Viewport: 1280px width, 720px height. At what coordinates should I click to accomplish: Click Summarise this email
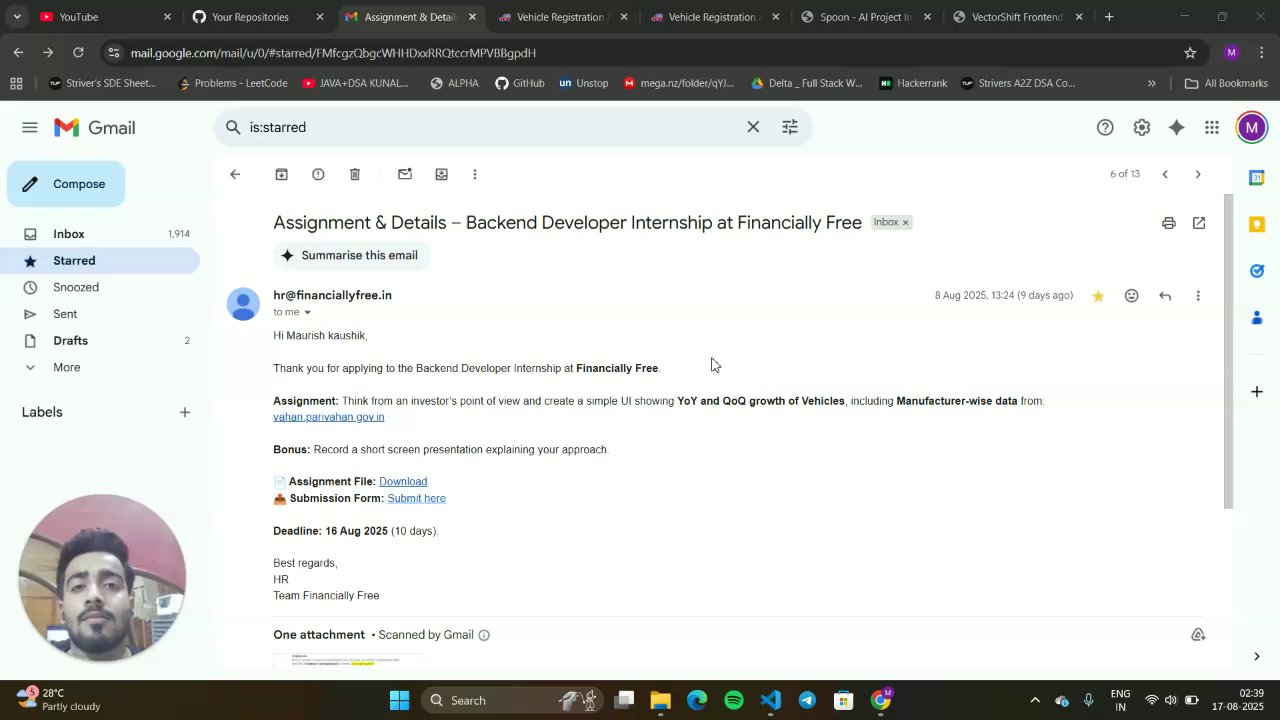click(x=350, y=255)
